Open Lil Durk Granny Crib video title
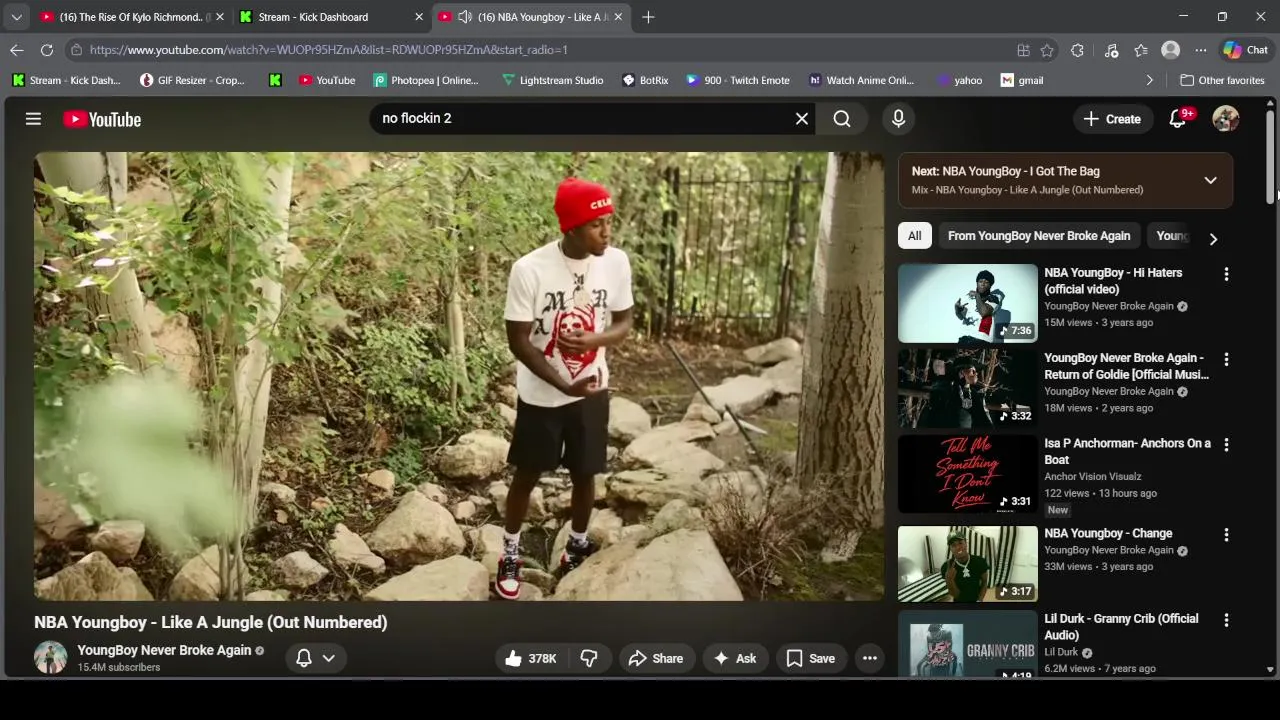Viewport: 1280px width, 720px height. click(x=1121, y=627)
